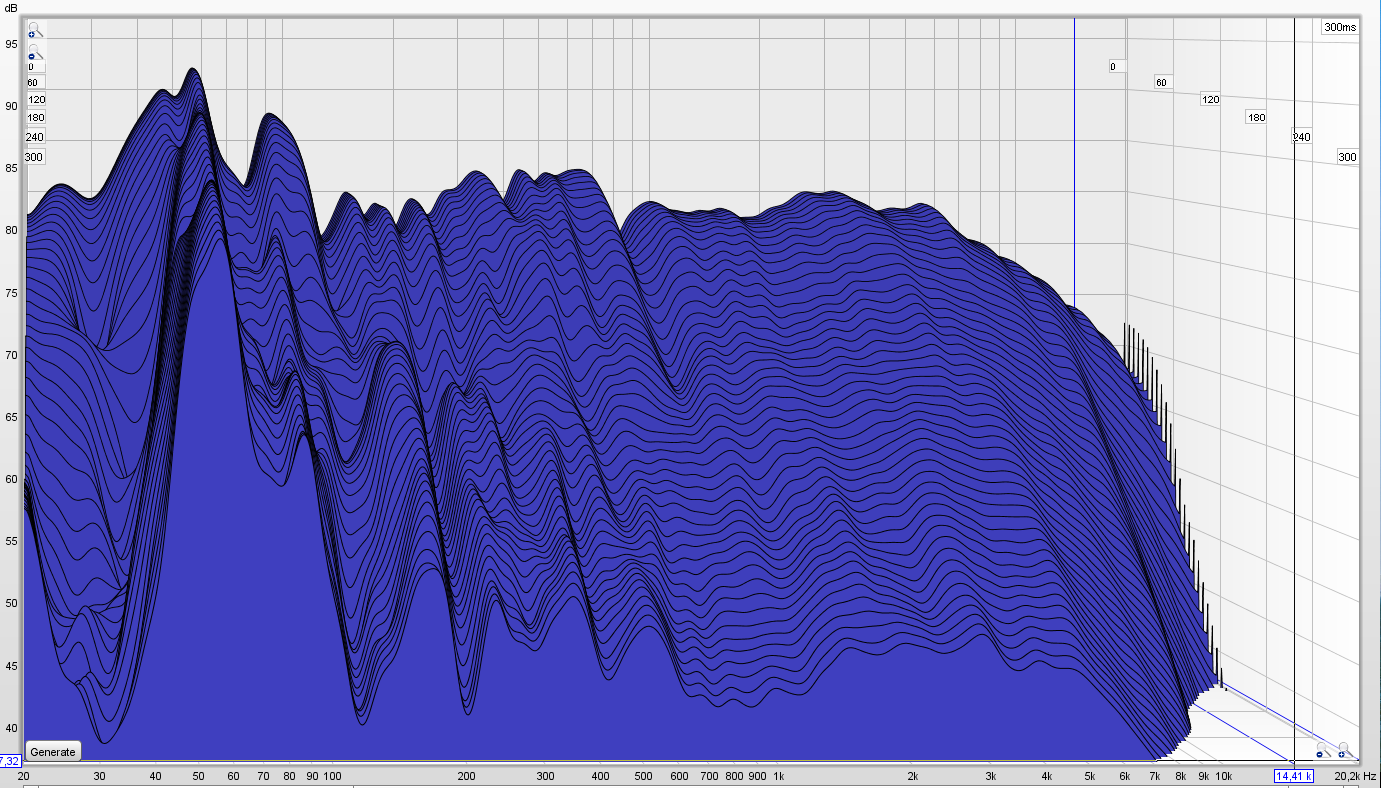
Task: Click the 300ms time range label
Action: (x=1340, y=27)
